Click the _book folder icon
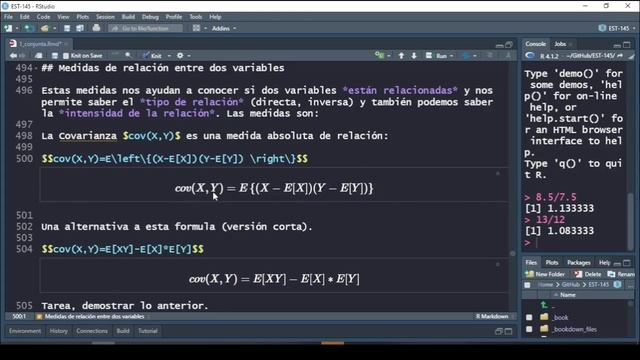This screenshot has width=640, height=360. coord(544,317)
